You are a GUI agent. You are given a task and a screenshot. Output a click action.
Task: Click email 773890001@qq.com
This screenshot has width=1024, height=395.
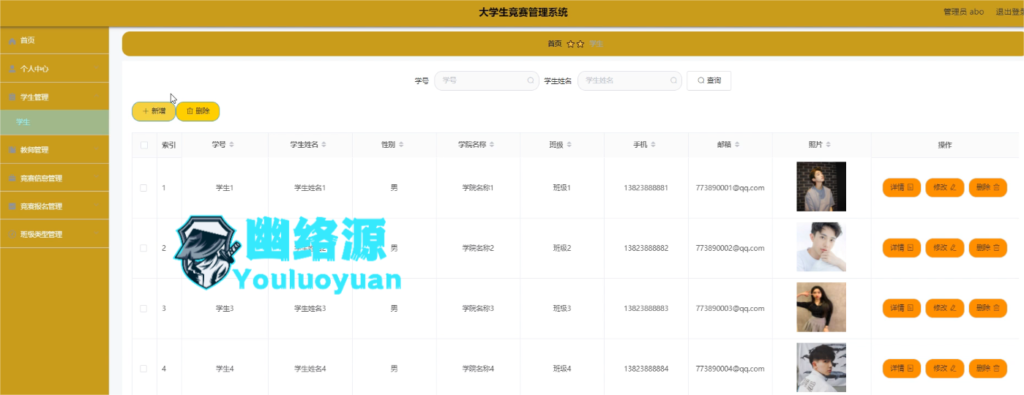coord(730,188)
